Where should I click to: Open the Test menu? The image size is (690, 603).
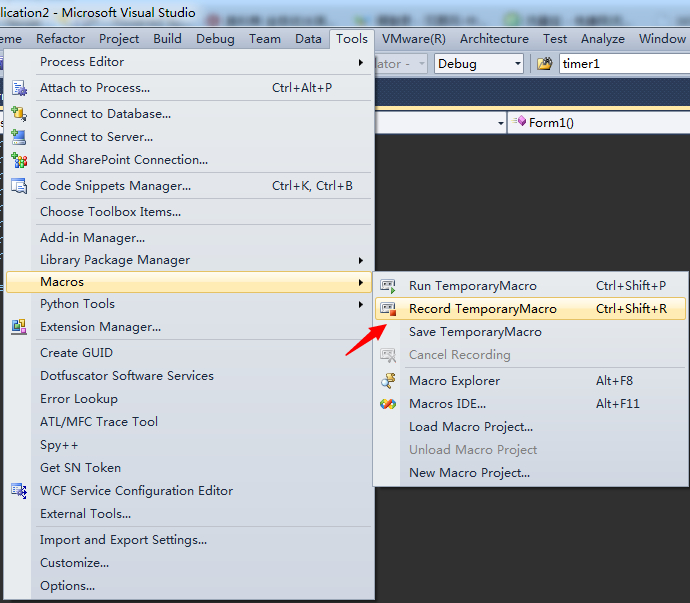[555, 39]
